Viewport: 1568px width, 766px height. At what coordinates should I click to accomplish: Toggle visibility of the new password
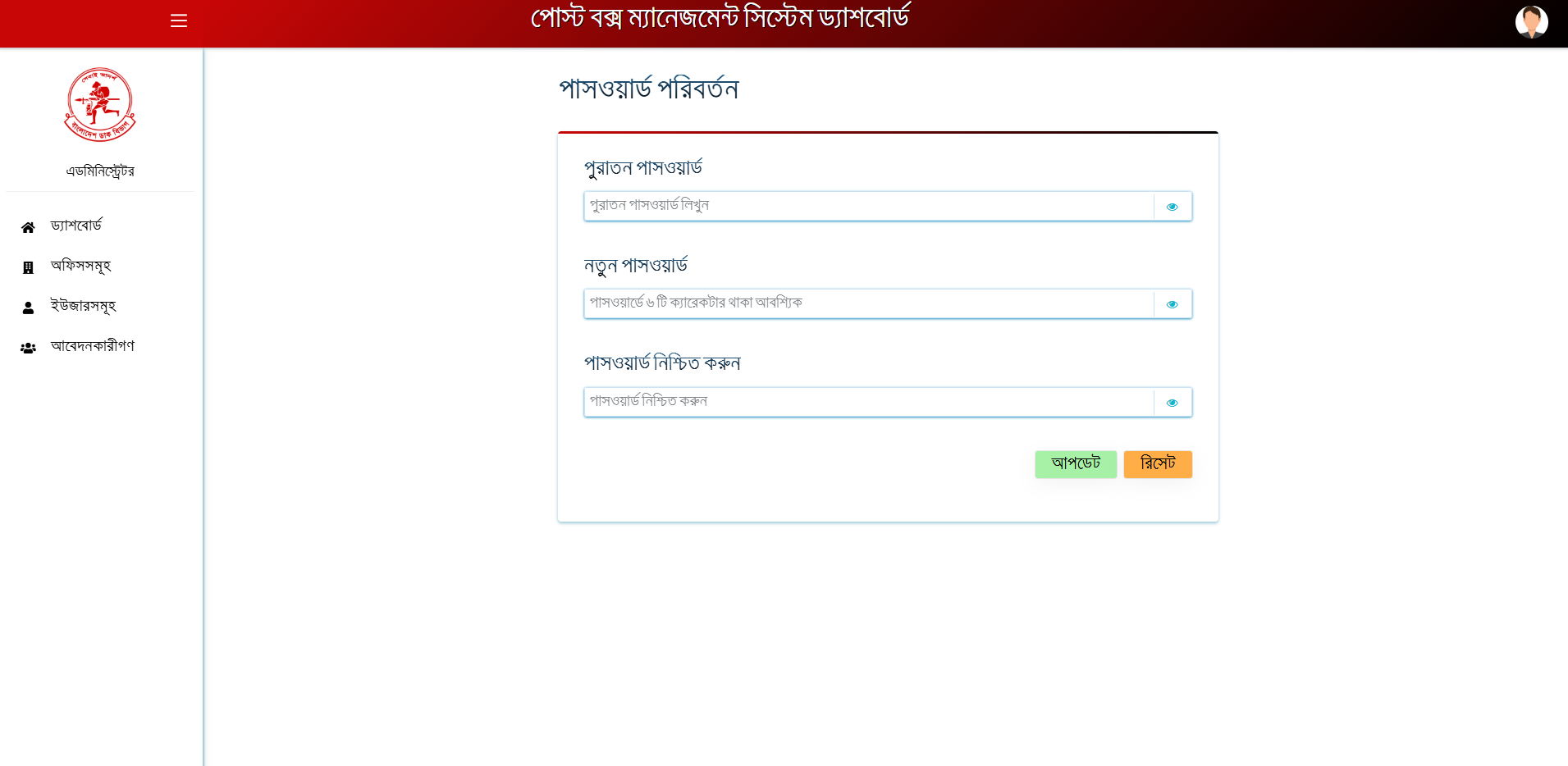[1172, 304]
